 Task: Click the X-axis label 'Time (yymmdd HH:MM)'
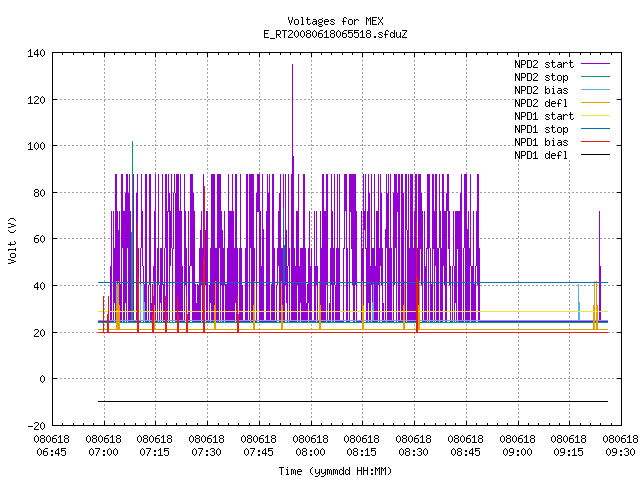[x=335, y=471]
